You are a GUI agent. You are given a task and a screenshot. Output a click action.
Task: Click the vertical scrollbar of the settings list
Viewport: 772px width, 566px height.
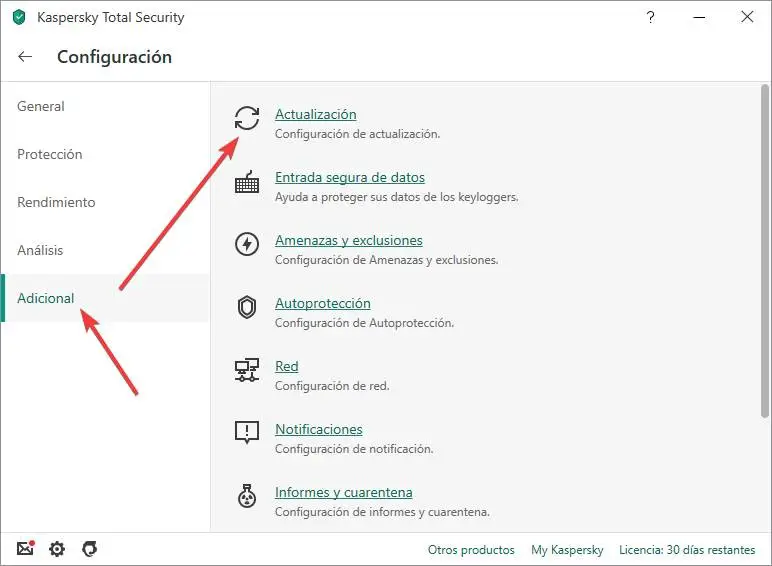coord(764,251)
